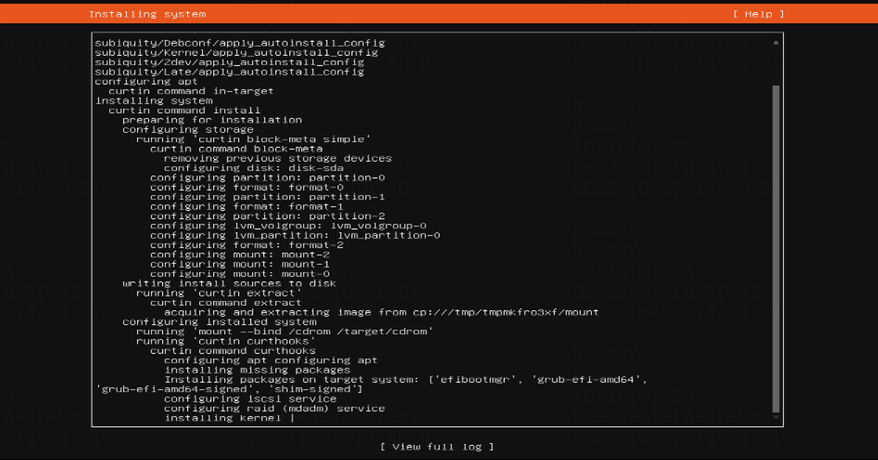878x460 pixels.
Task: Select 'removing previous storage devices' line
Action: 278,158
